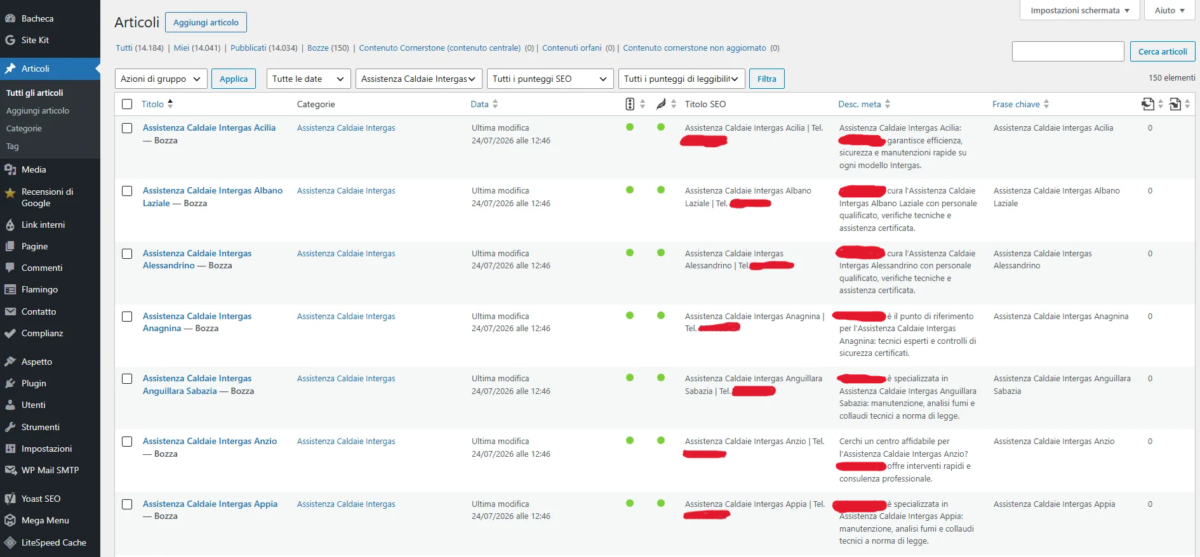Click the WP Mail SMTP icon

click(x=10, y=470)
